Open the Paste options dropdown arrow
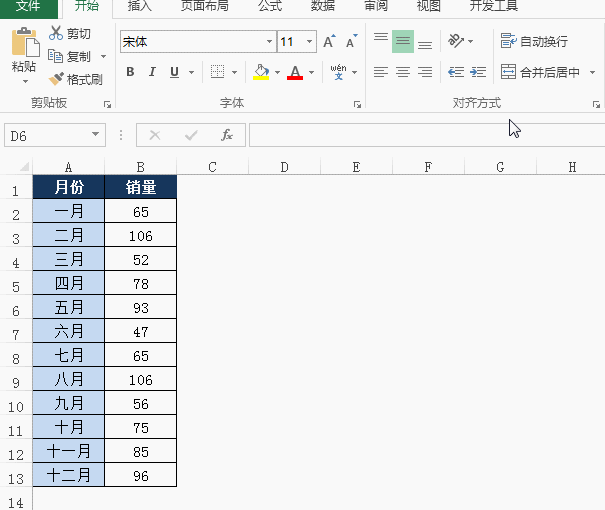This screenshot has width=605, height=510. pyautogui.click(x=25, y=81)
